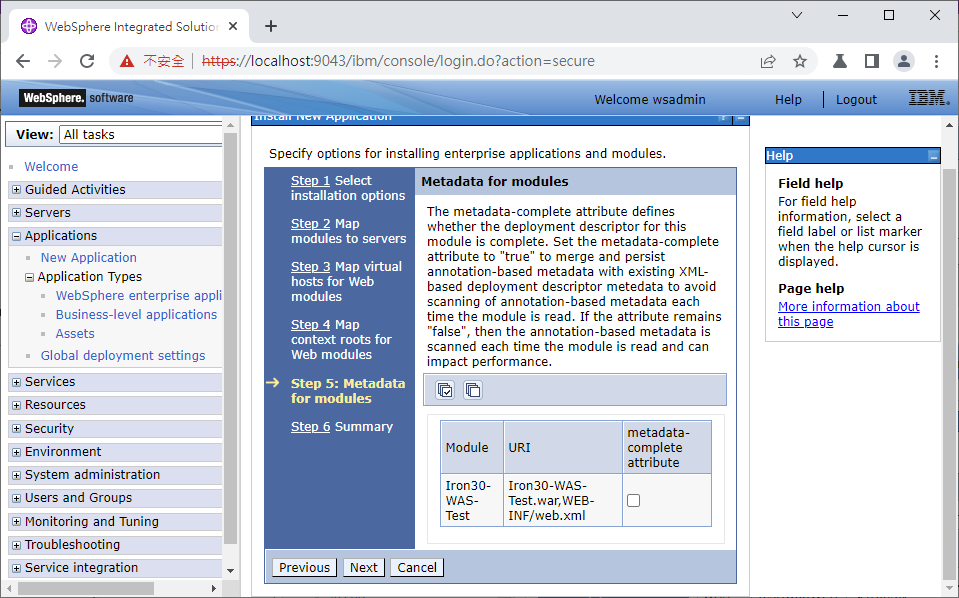Screen dimensions: 959x598
Task: Click the IBM logo
Action: tap(929, 98)
